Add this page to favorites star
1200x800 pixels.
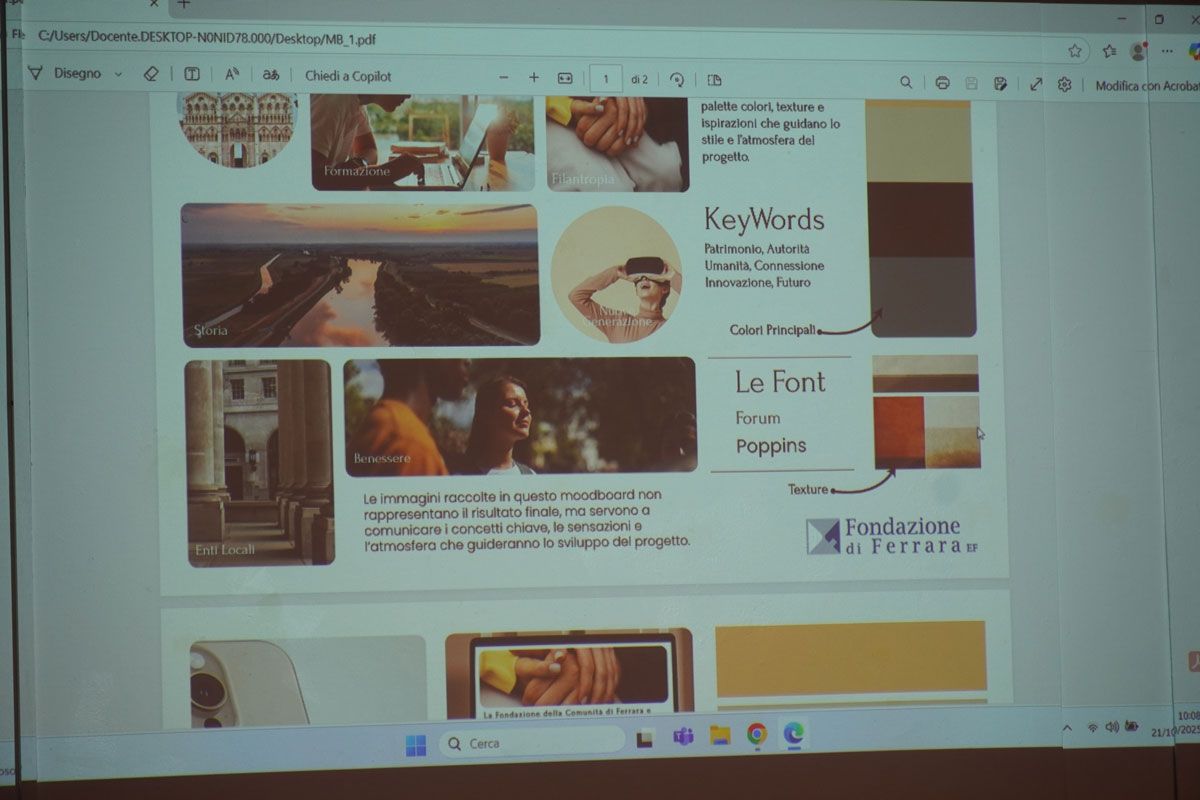coord(1075,51)
